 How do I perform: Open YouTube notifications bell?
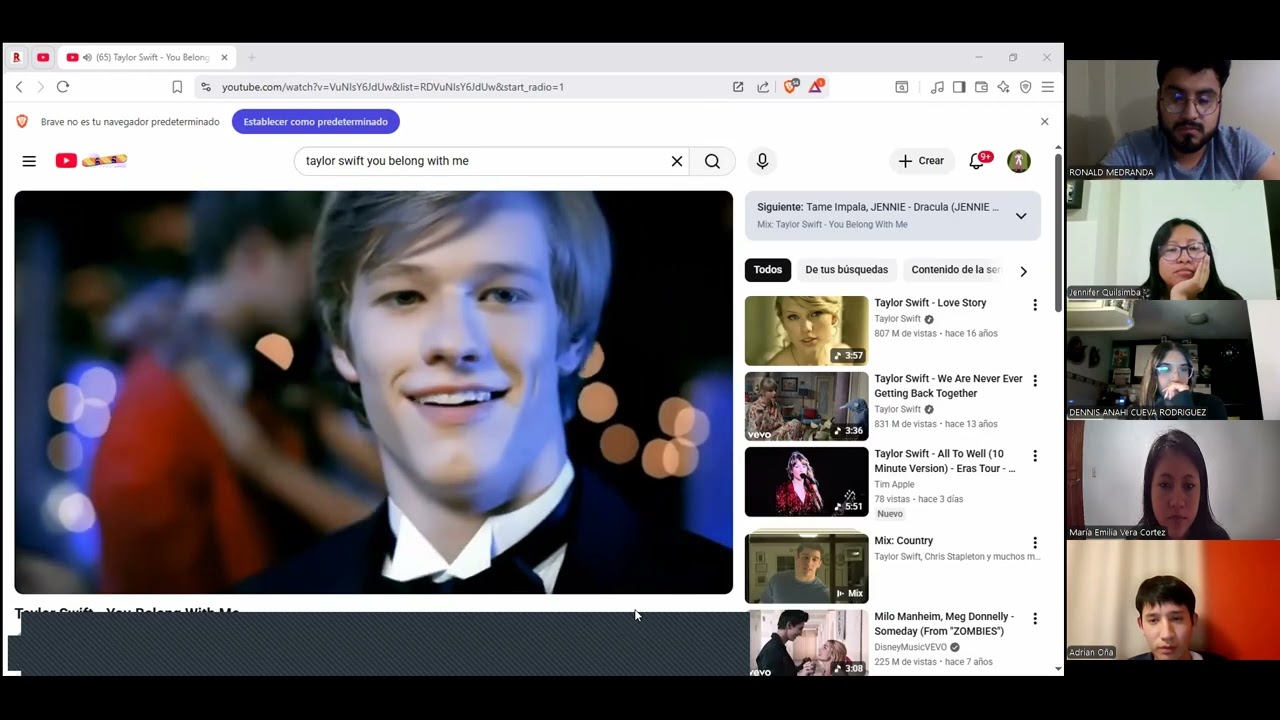978,161
